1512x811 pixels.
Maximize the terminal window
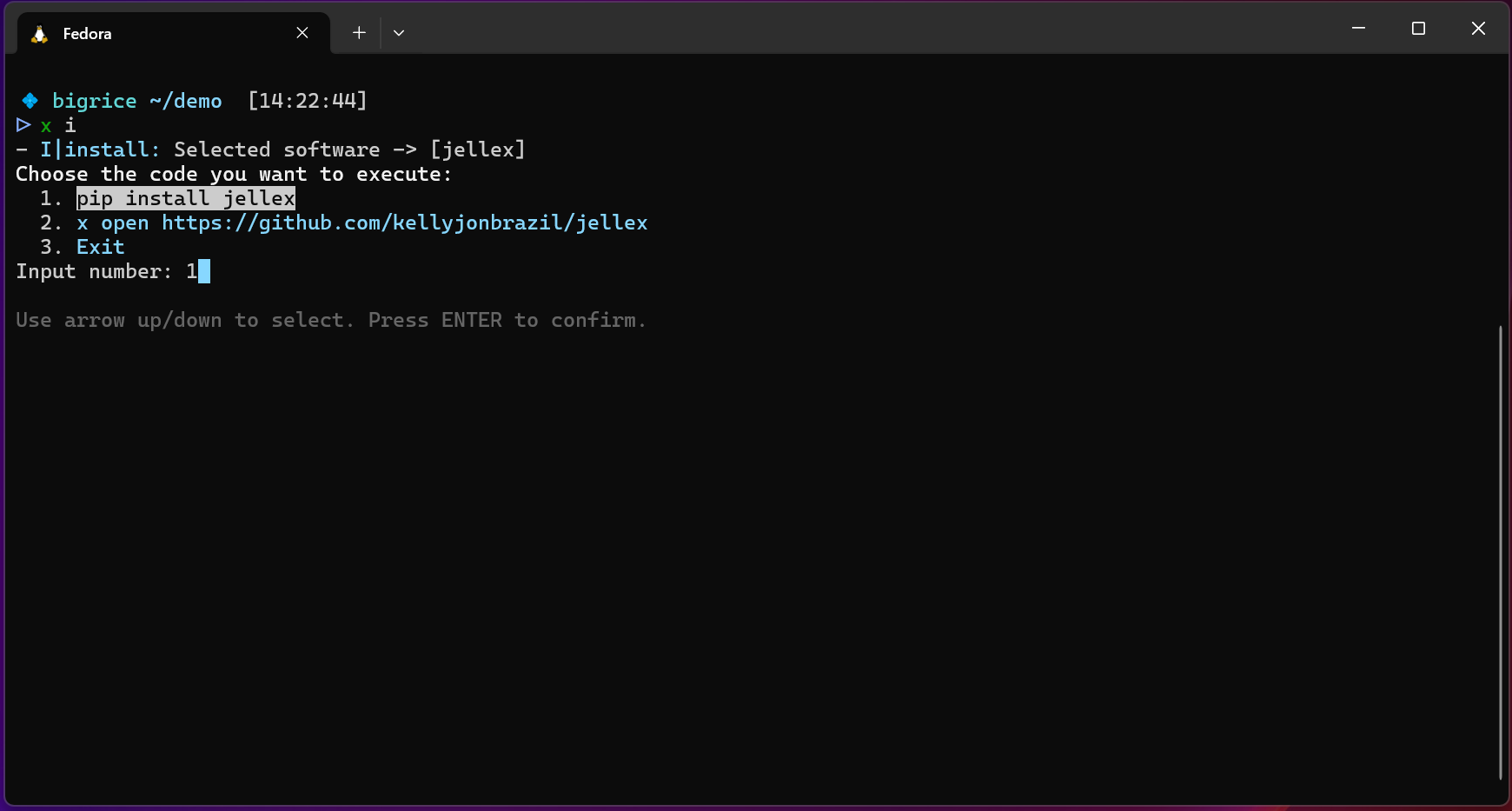coord(1419,29)
